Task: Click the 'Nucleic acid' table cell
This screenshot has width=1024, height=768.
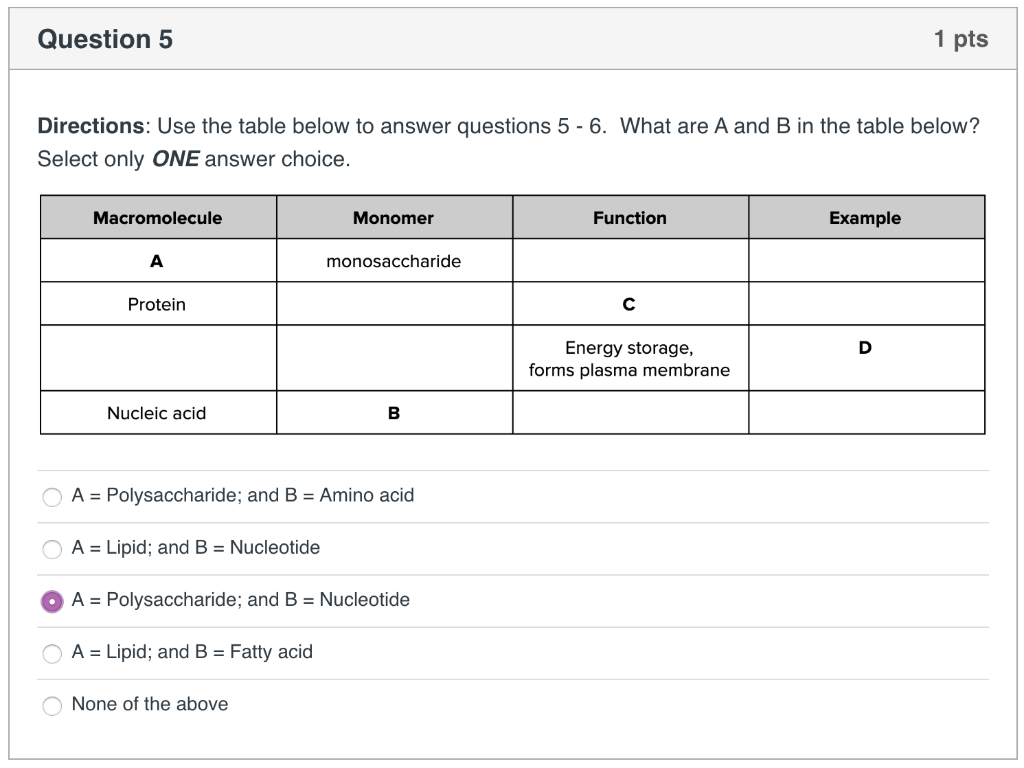Action: 157,412
